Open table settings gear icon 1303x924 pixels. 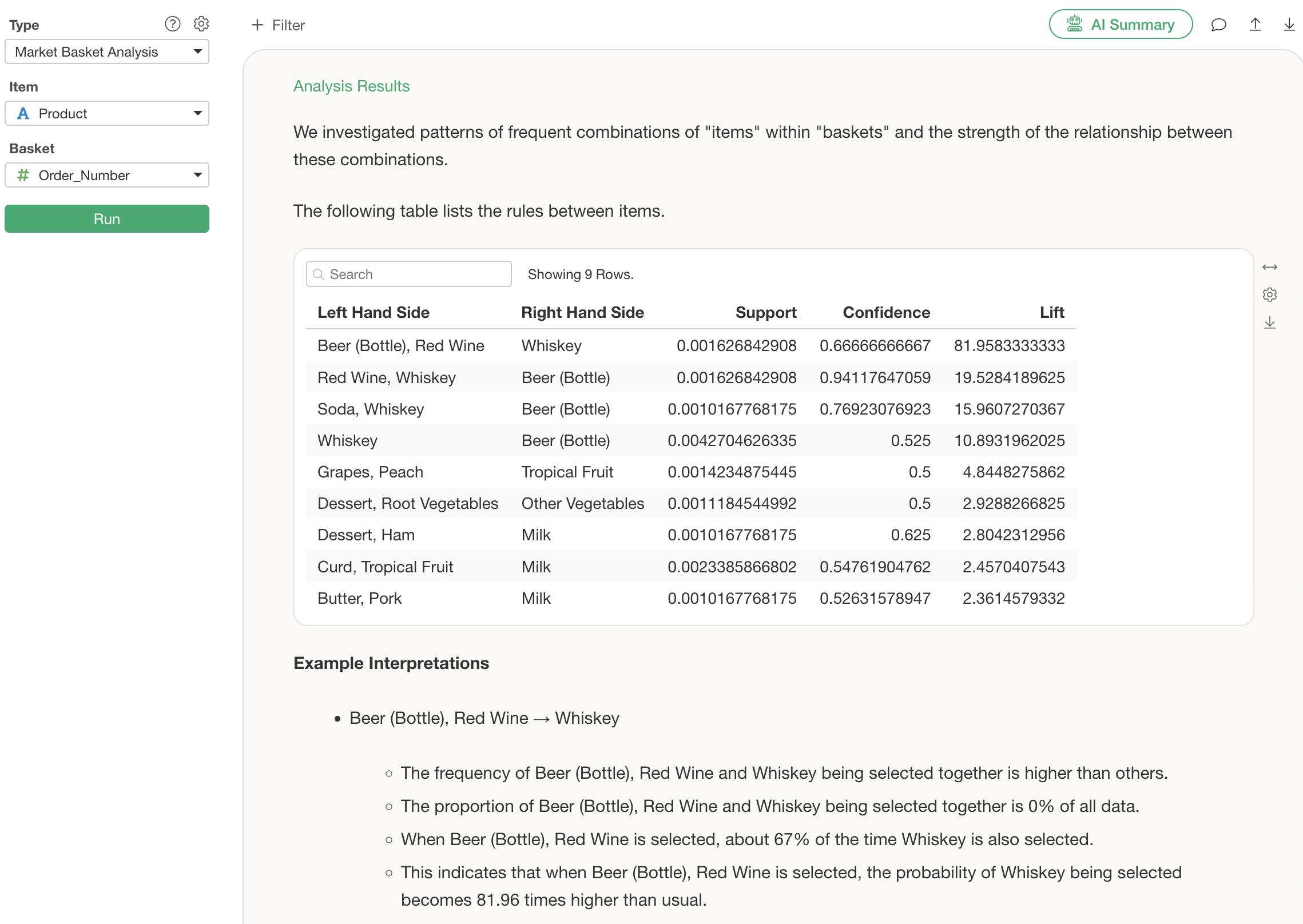coord(1269,294)
